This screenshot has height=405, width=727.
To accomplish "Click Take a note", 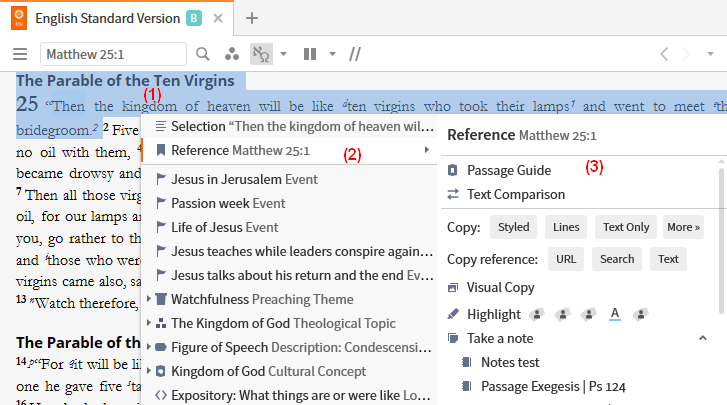I will coord(500,339).
